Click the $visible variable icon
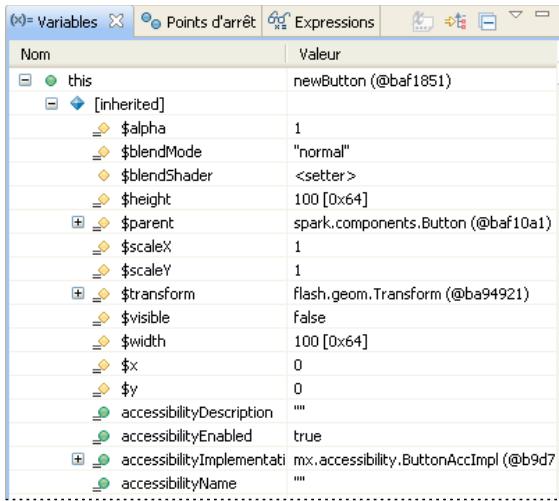559x501 pixels. click(x=101, y=318)
